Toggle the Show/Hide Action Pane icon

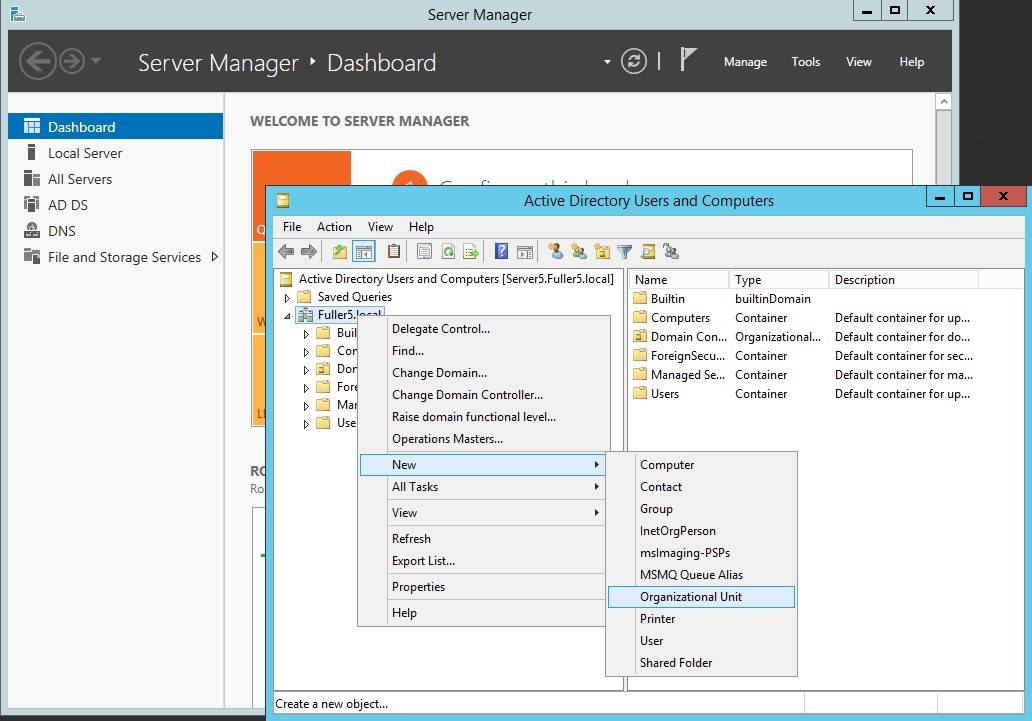(x=525, y=252)
